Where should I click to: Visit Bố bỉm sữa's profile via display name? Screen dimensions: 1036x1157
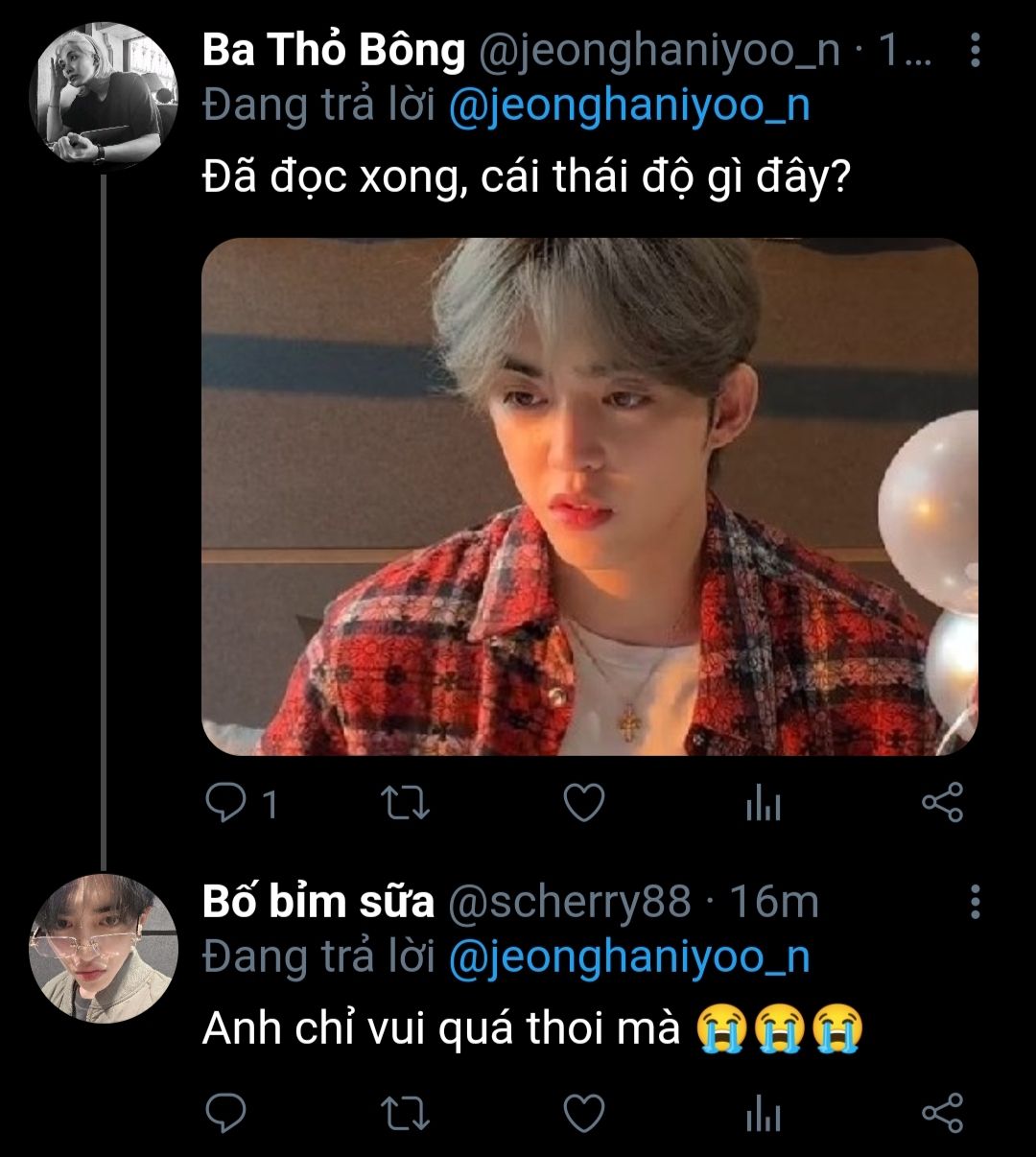[318, 902]
